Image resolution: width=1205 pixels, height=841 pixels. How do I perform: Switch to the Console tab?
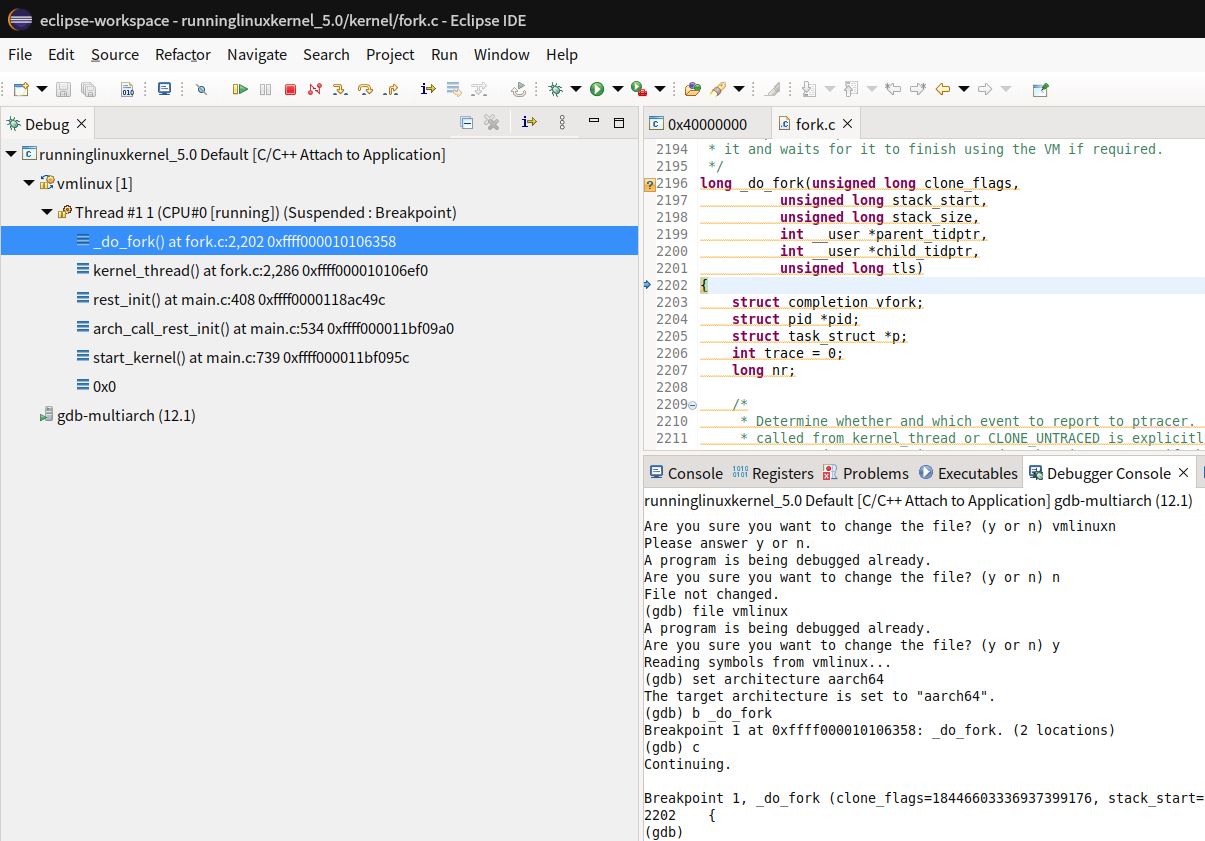685,473
